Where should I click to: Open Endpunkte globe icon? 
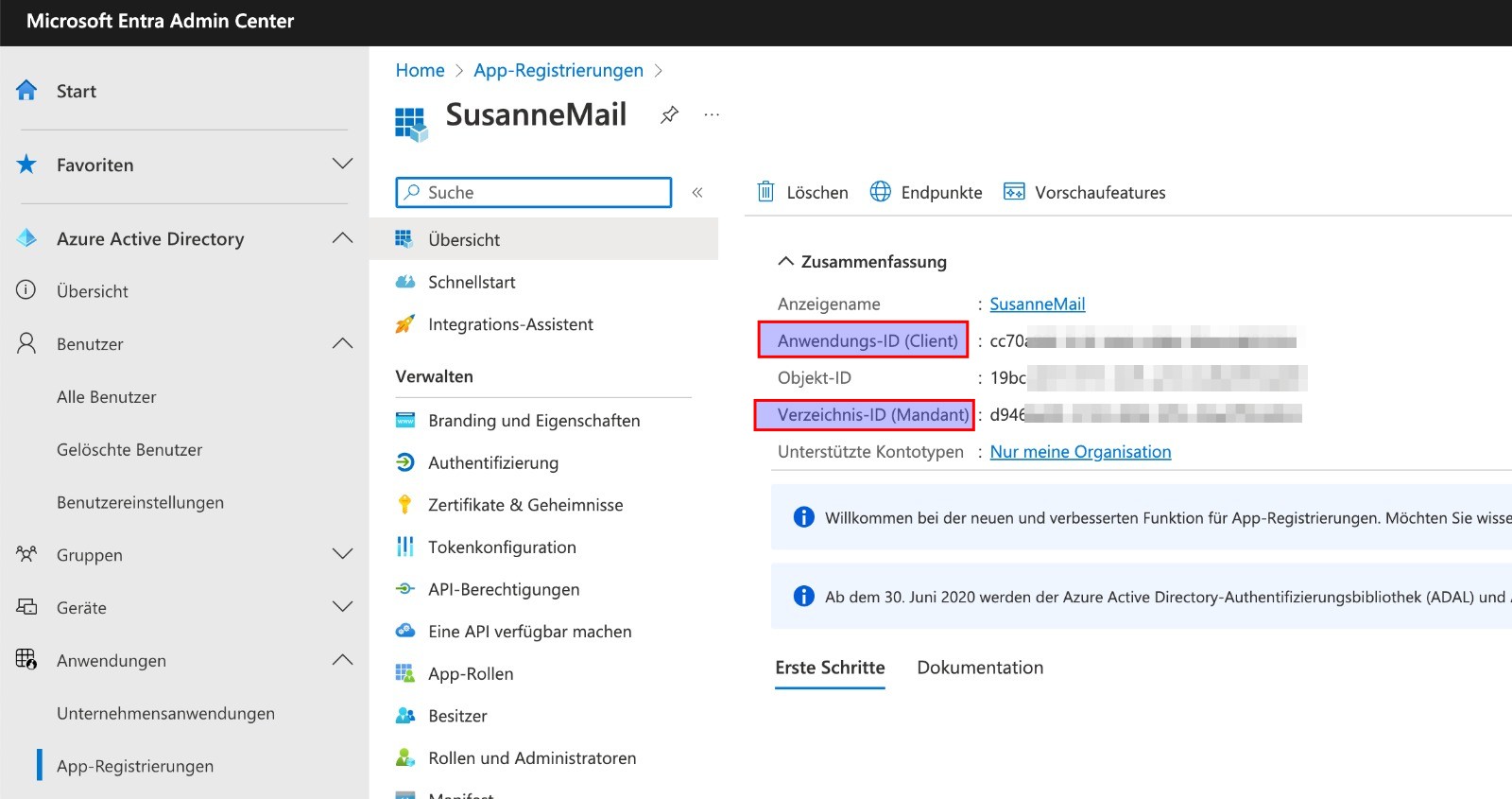(880, 192)
